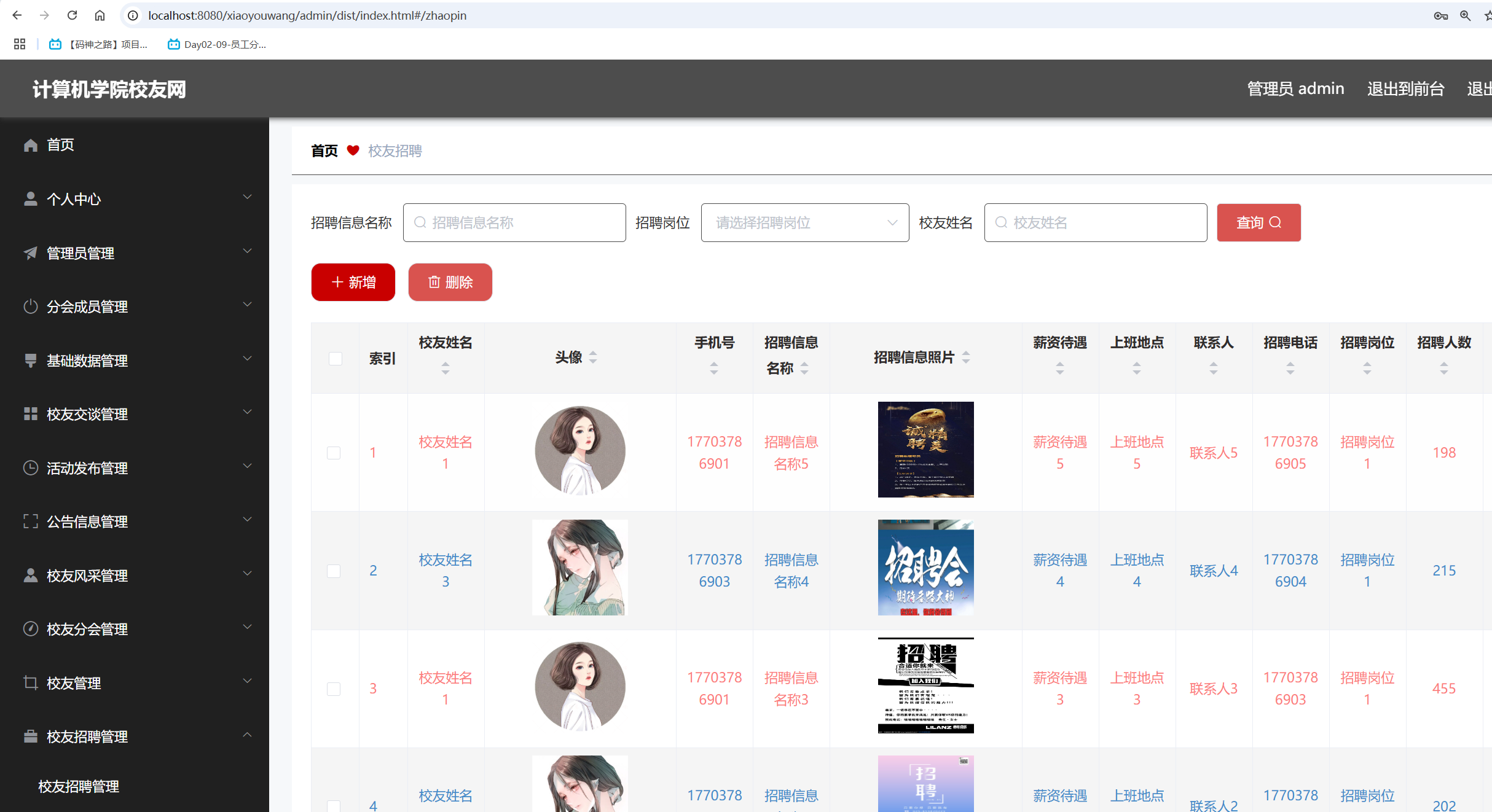Click the 删除 delete button
Viewport: 1492px width, 812px height.
(x=450, y=282)
